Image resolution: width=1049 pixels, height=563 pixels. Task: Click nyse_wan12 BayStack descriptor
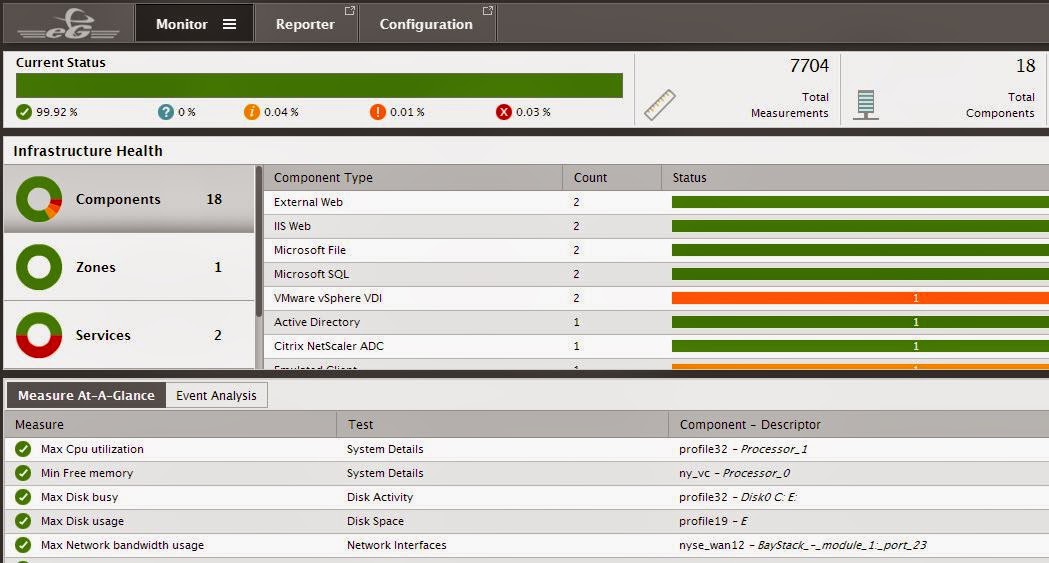pyautogui.click(x=803, y=546)
